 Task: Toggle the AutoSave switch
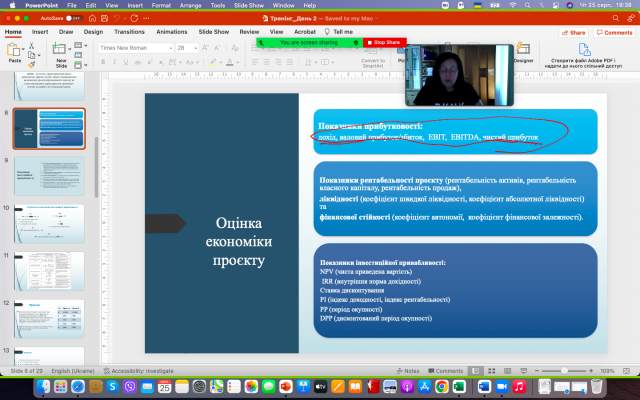click(x=74, y=18)
